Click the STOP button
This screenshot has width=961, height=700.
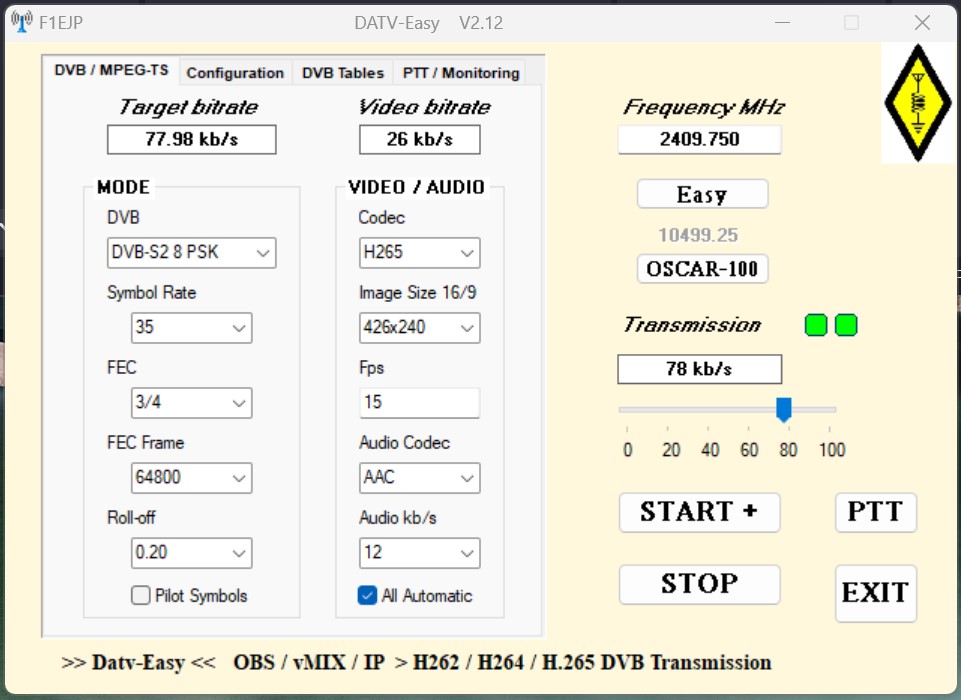699,584
